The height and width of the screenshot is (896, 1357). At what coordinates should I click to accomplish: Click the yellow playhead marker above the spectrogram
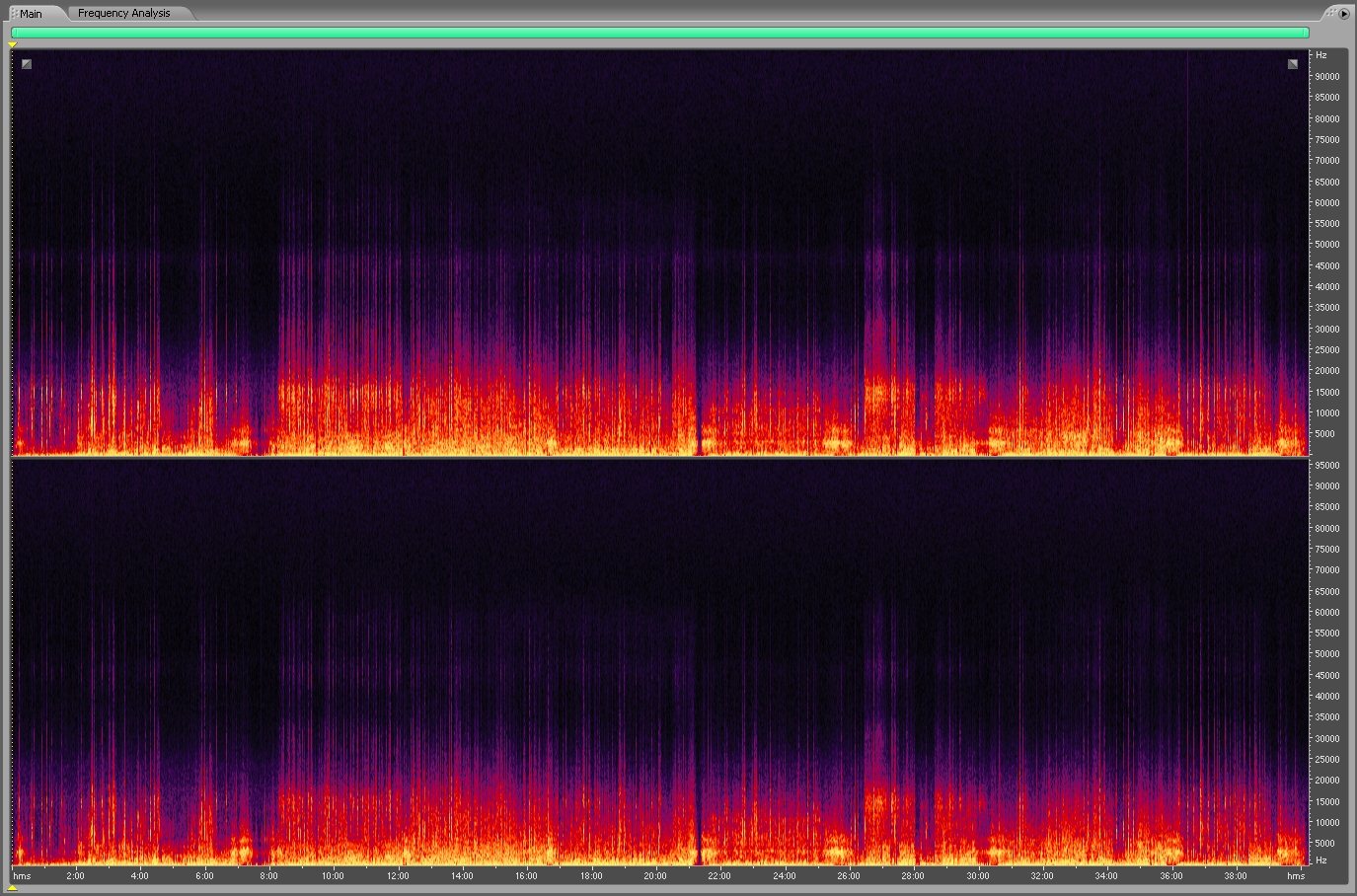pyautogui.click(x=12, y=44)
